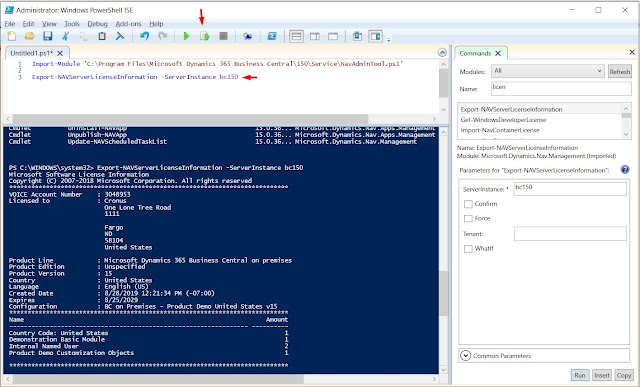Open the Add-ons menu
The height and width of the screenshot is (387, 640).
[128, 24]
